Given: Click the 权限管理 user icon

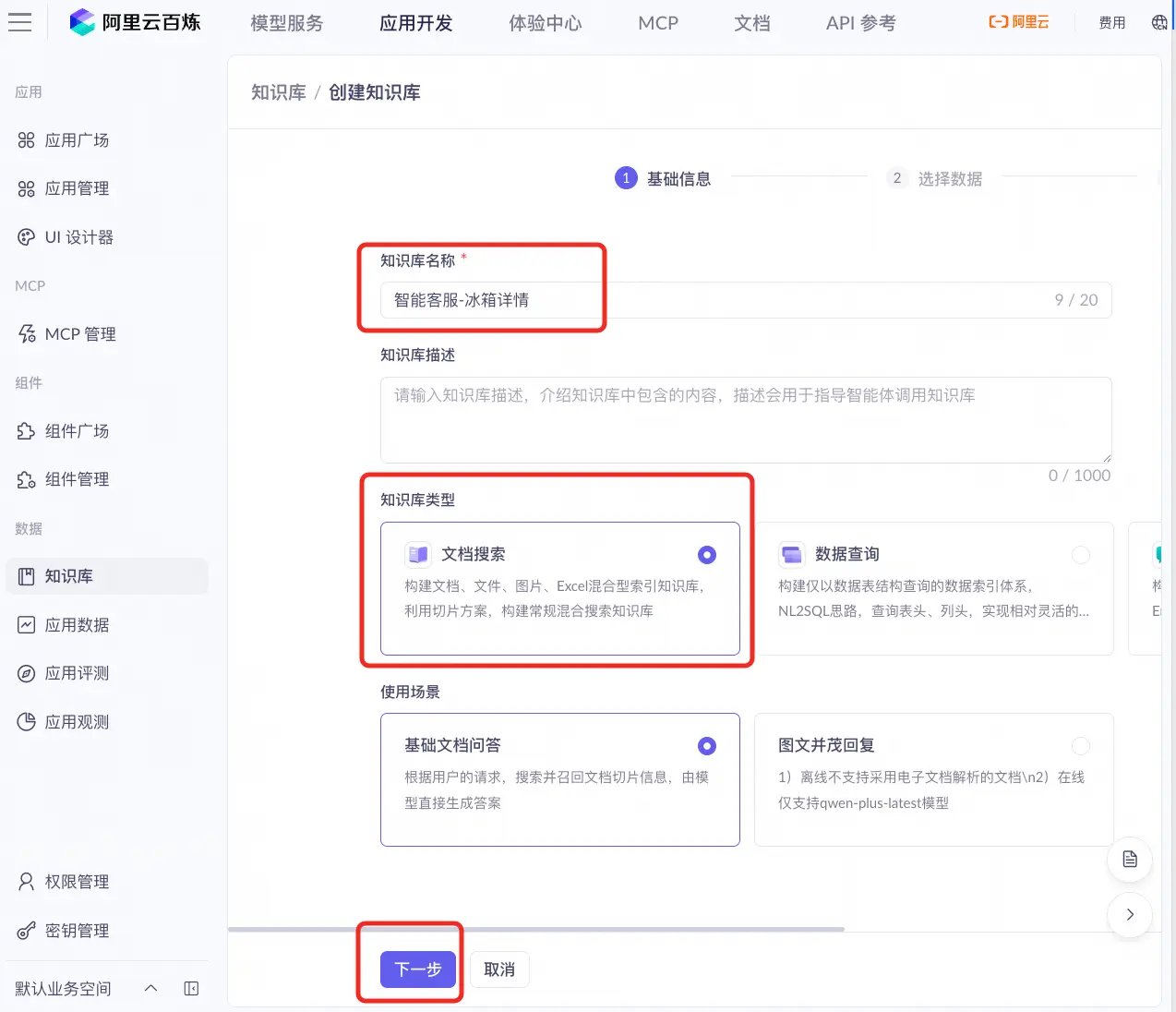Looking at the screenshot, I should [x=26, y=882].
